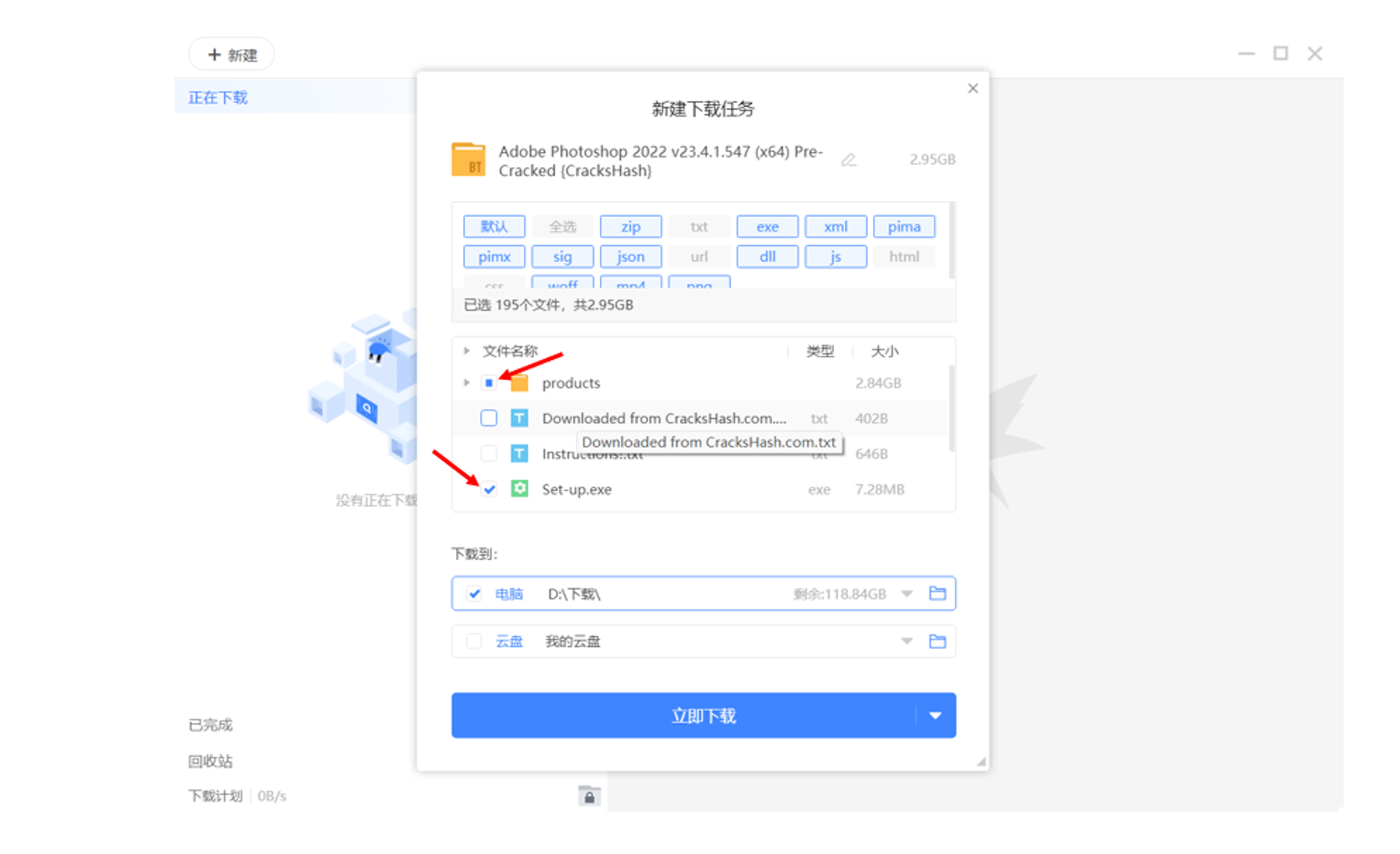Browse folder for the 电脑 download path
This screenshot has height=854, width=1400.
[x=937, y=593]
